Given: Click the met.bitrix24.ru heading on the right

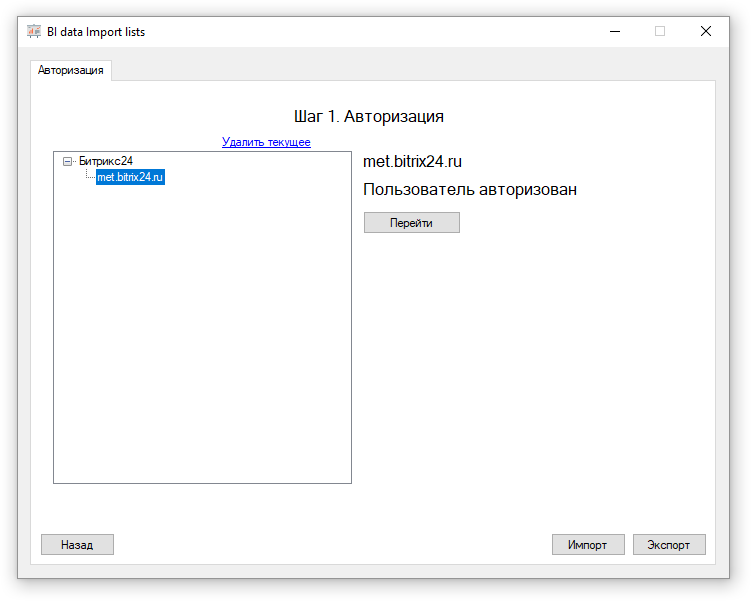Looking at the screenshot, I should pos(412,161).
